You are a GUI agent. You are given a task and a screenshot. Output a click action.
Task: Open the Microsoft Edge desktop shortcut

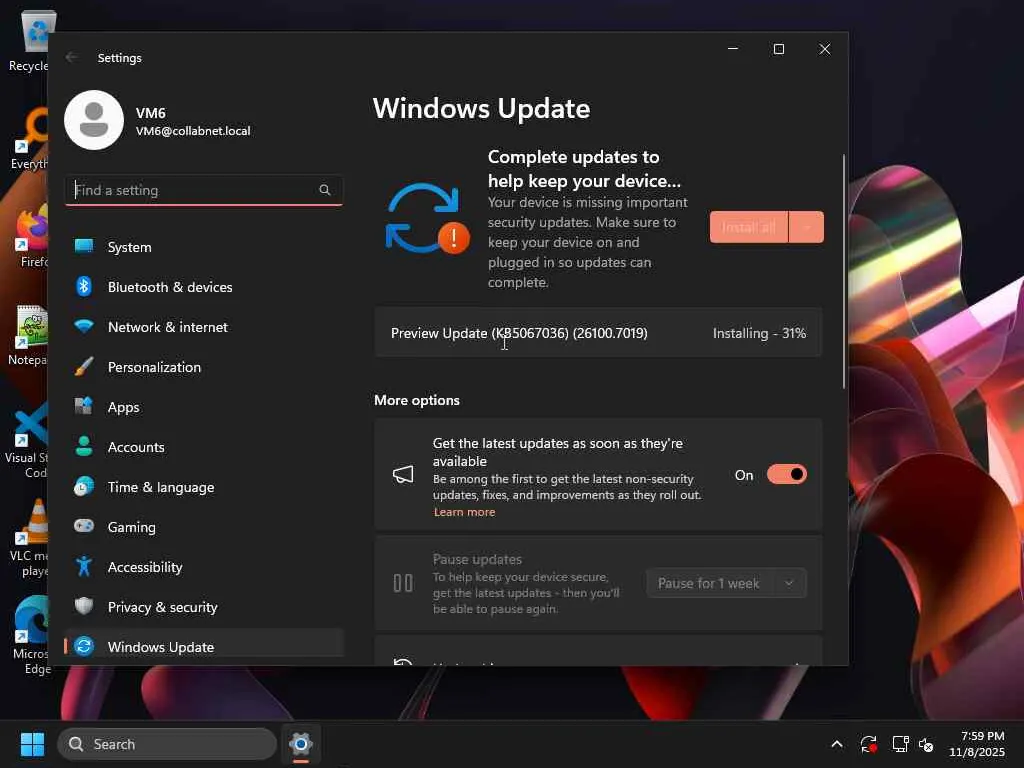pos(31,635)
